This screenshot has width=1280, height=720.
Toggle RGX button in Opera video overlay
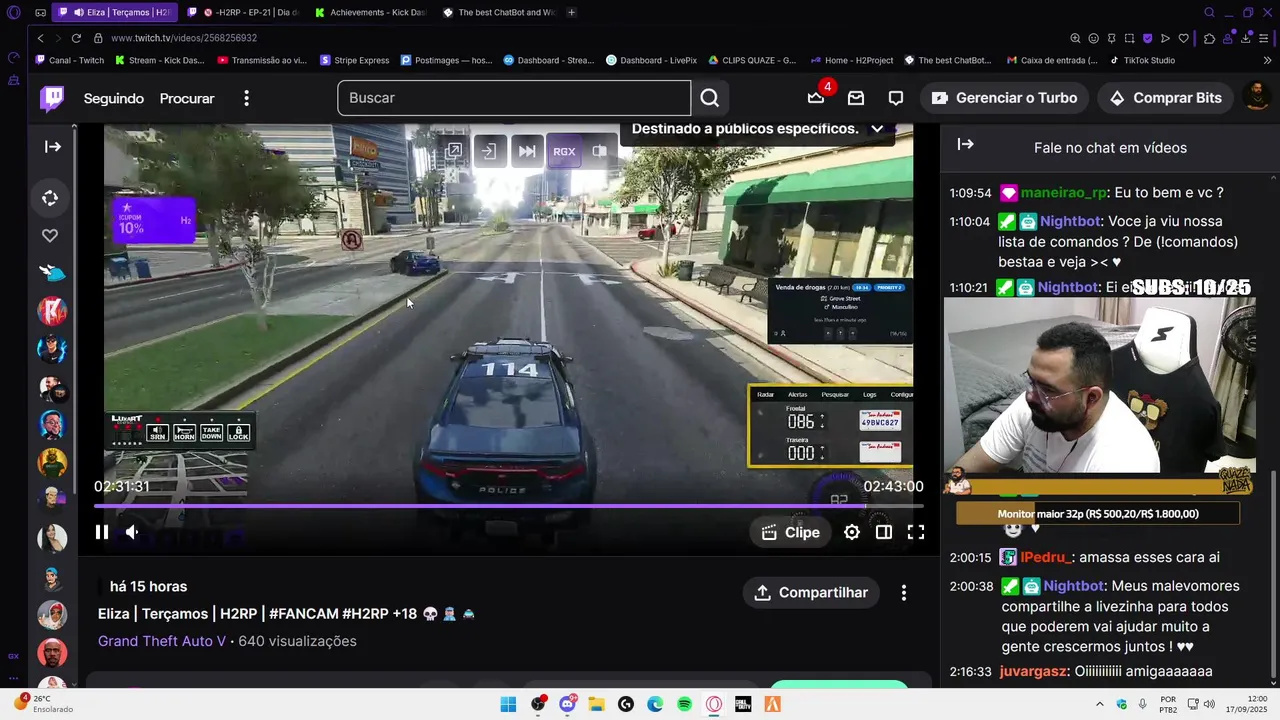tap(564, 152)
